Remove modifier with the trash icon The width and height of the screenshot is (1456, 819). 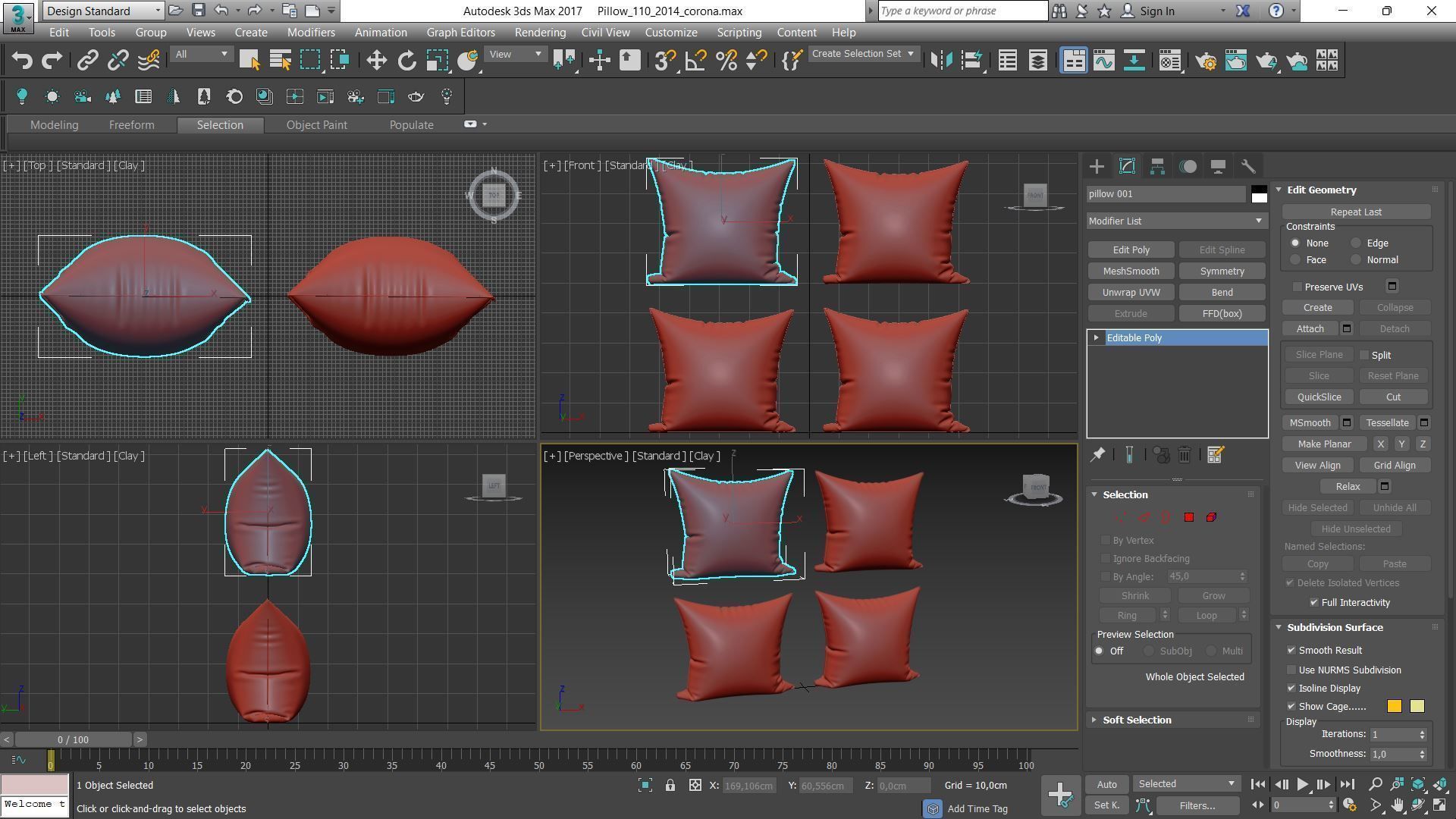1185,455
